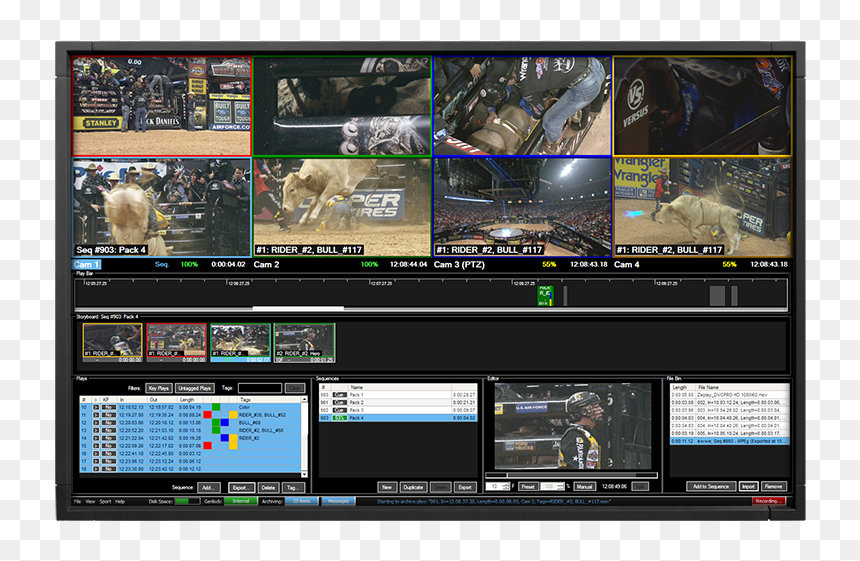This screenshot has height=561, width=860.
Task: Click the Clear tags button
Action: coord(295,388)
